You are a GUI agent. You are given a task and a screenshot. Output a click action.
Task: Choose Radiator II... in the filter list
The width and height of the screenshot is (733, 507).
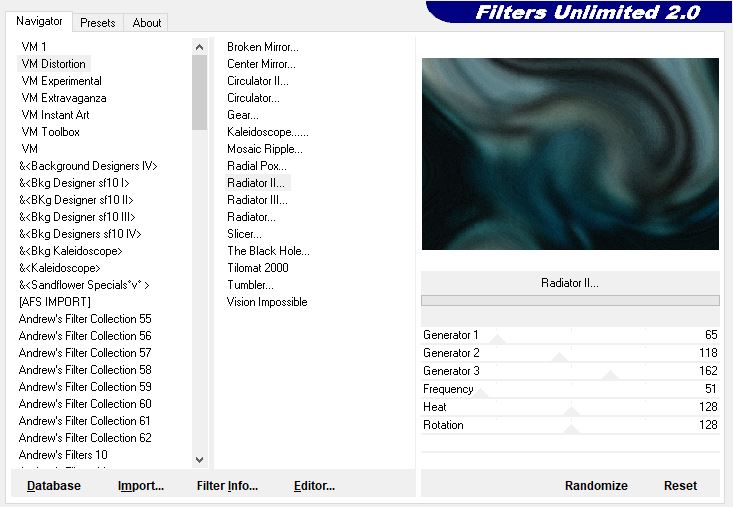coord(256,183)
